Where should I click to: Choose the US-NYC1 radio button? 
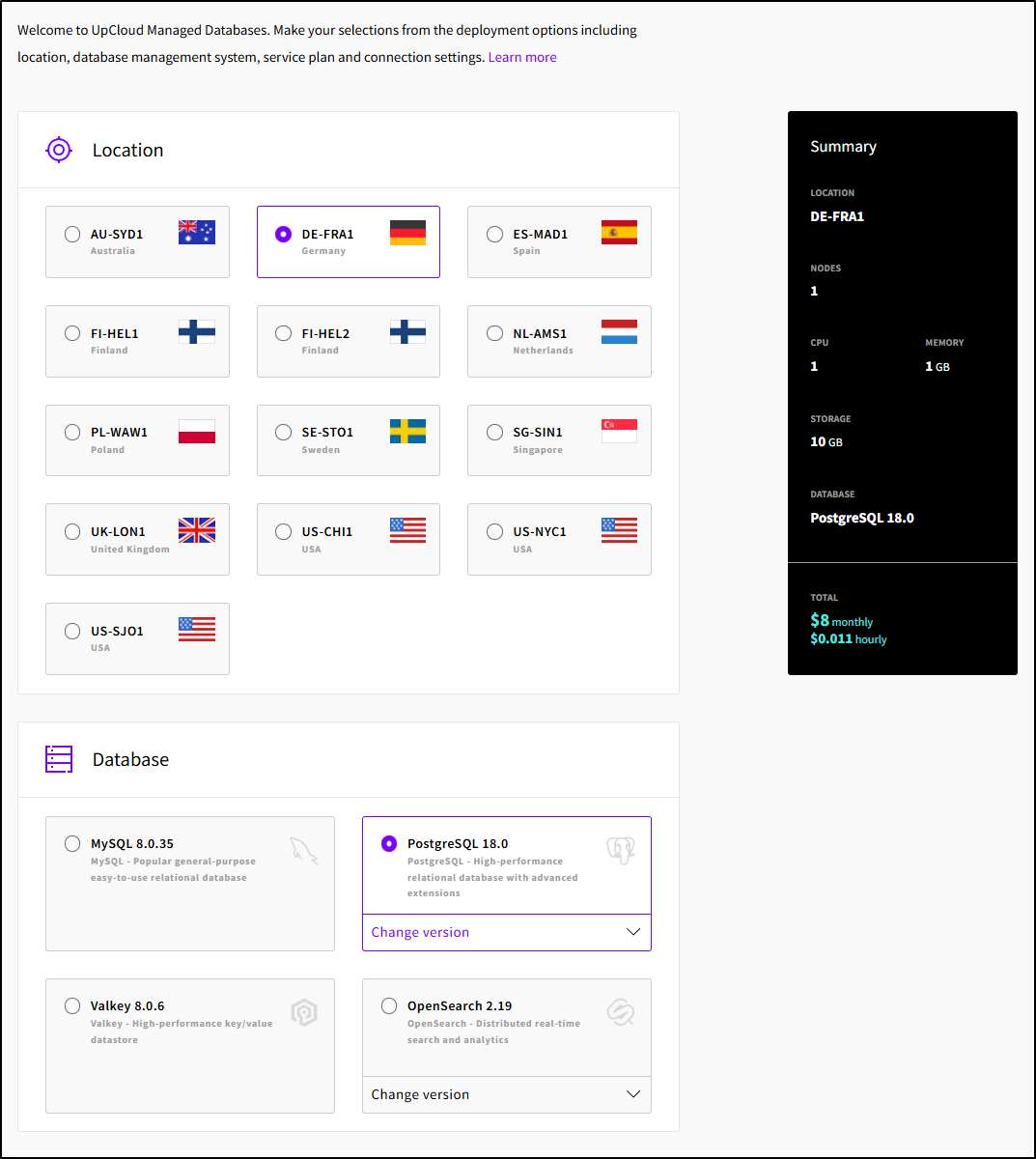pyautogui.click(x=495, y=531)
